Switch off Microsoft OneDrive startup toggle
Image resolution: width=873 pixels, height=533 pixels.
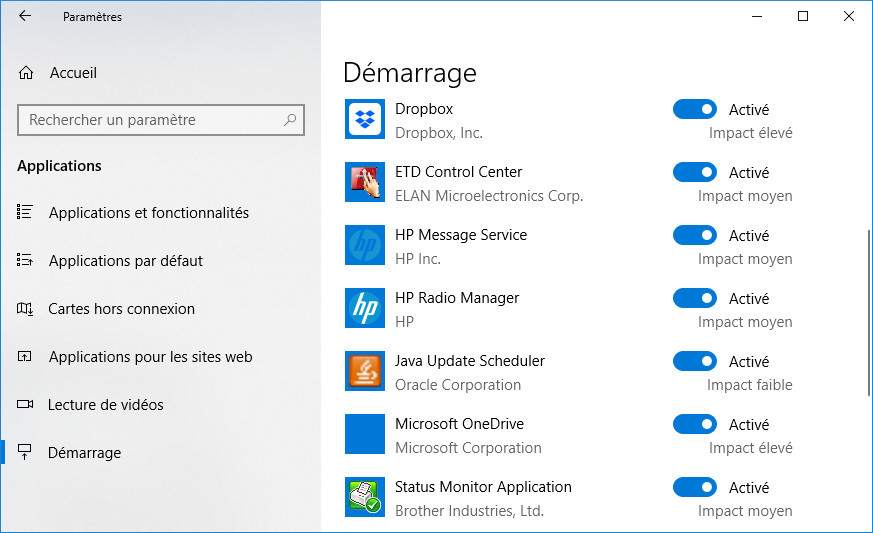(694, 424)
